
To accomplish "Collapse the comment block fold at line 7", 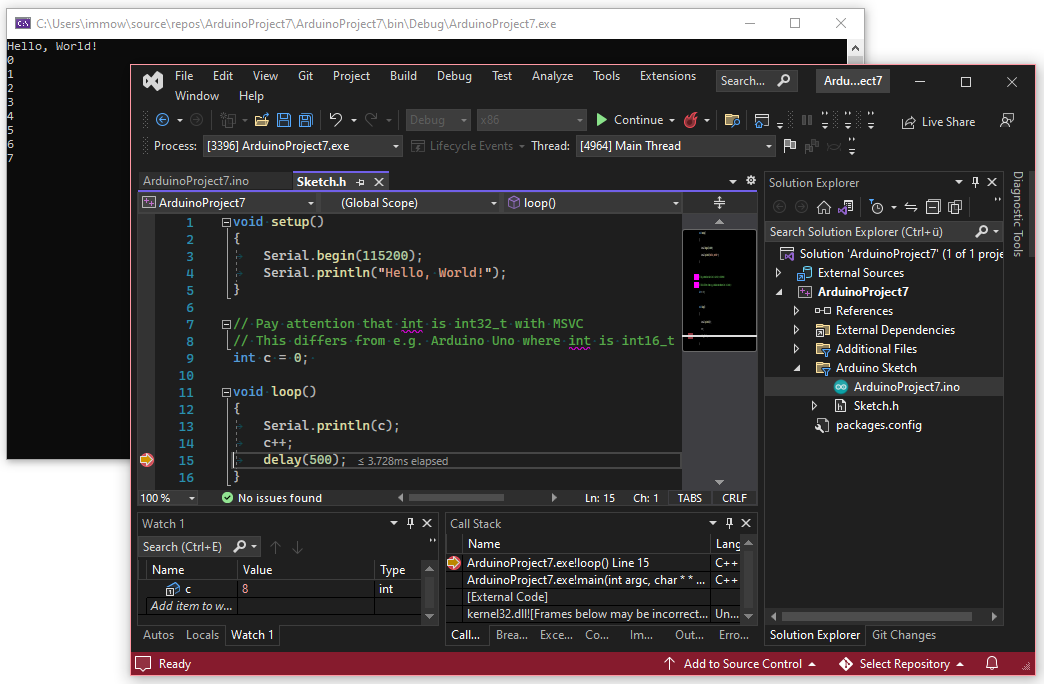I will (226, 324).
